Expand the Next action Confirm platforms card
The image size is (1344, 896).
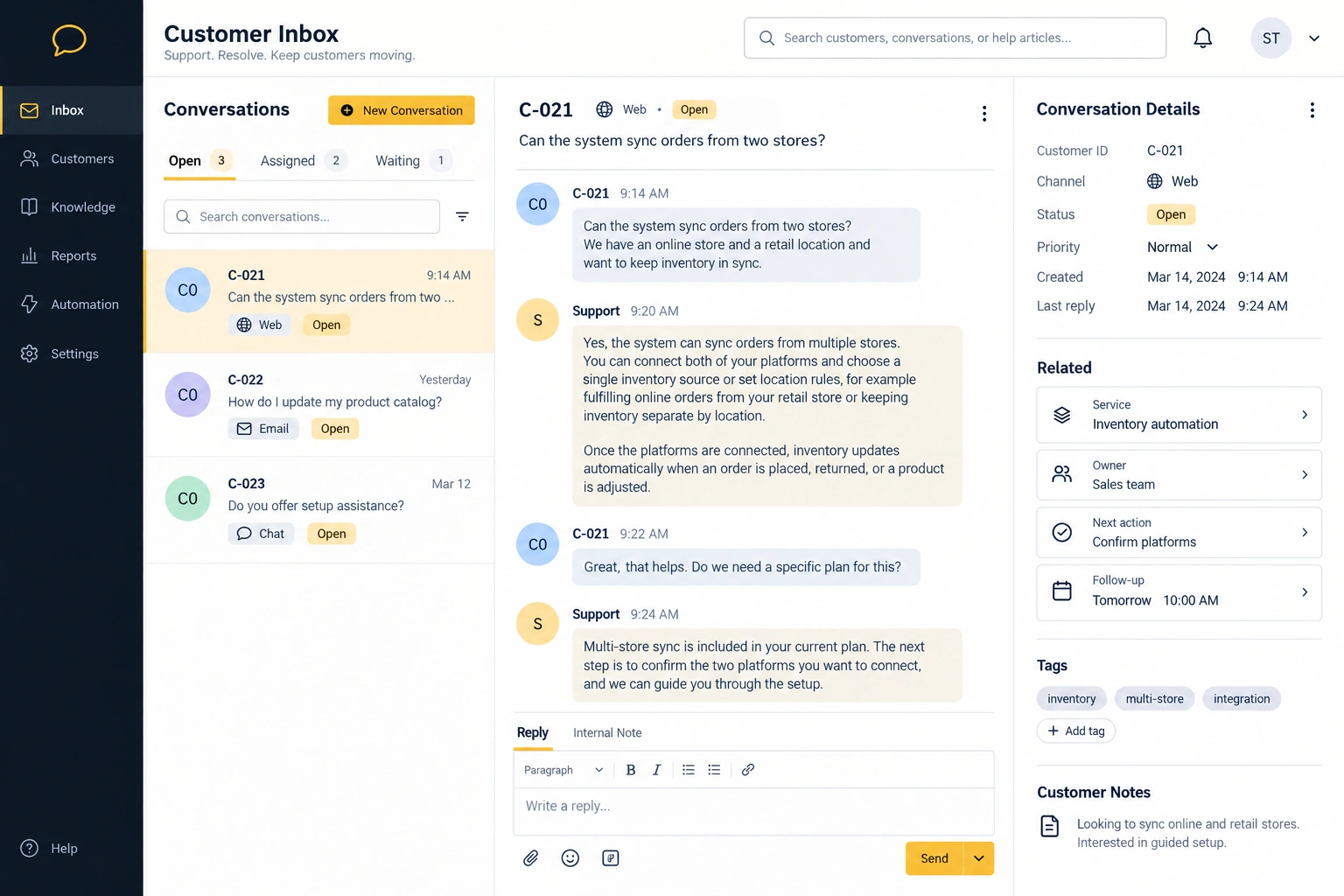click(1179, 533)
